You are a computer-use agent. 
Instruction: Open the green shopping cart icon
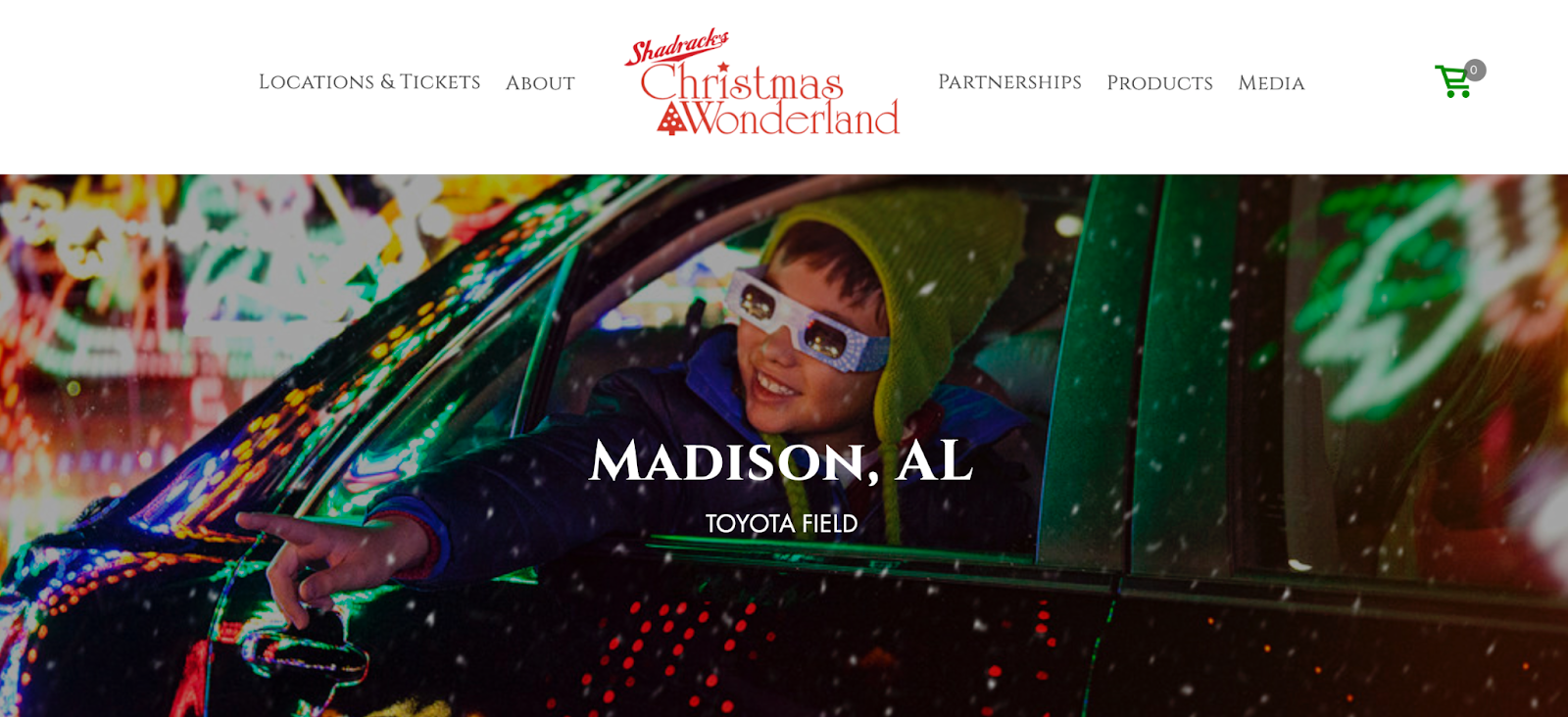[1453, 81]
